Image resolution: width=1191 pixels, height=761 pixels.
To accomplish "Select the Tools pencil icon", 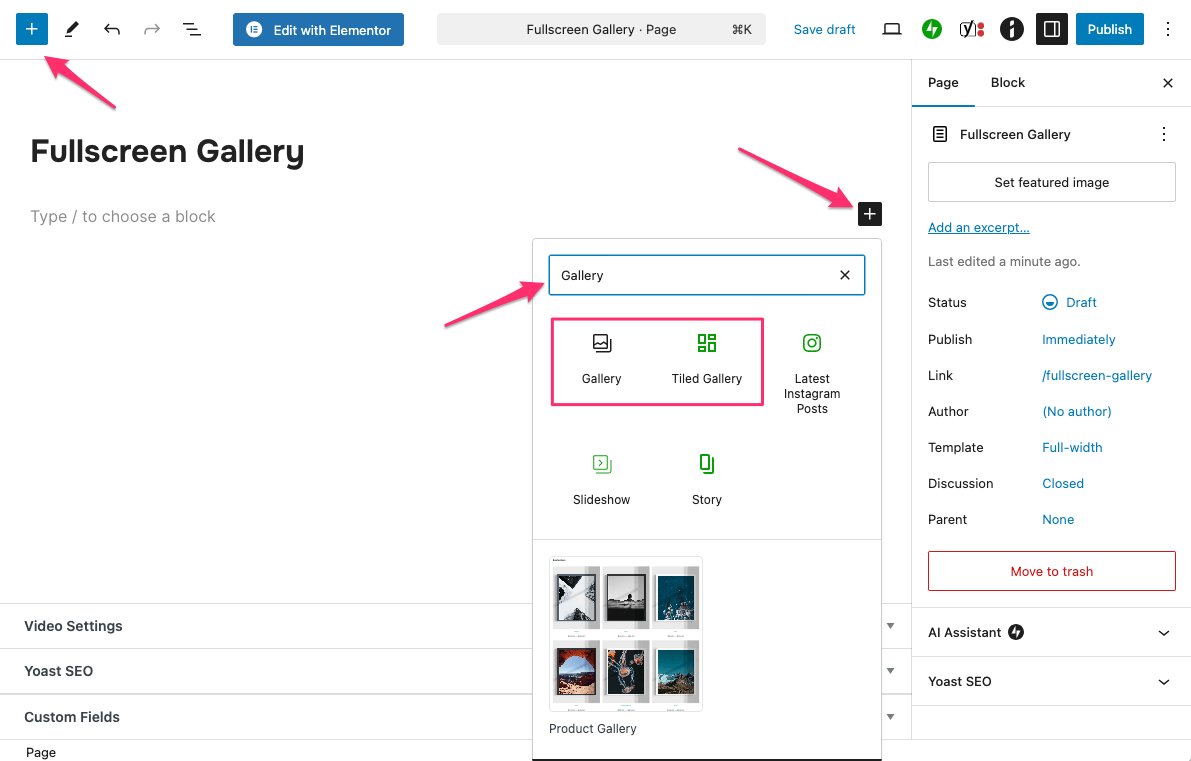I will pyautogui.click(x=72, y=29).
